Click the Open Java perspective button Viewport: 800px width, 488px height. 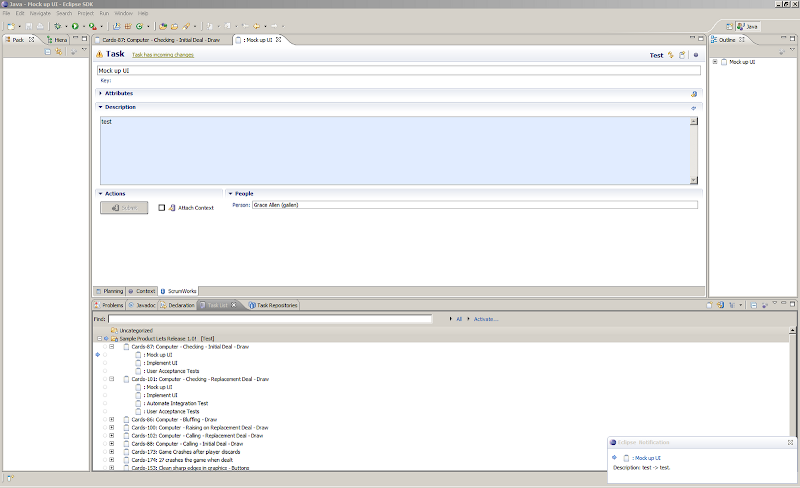pyautogui.click(x=750, y=26)
